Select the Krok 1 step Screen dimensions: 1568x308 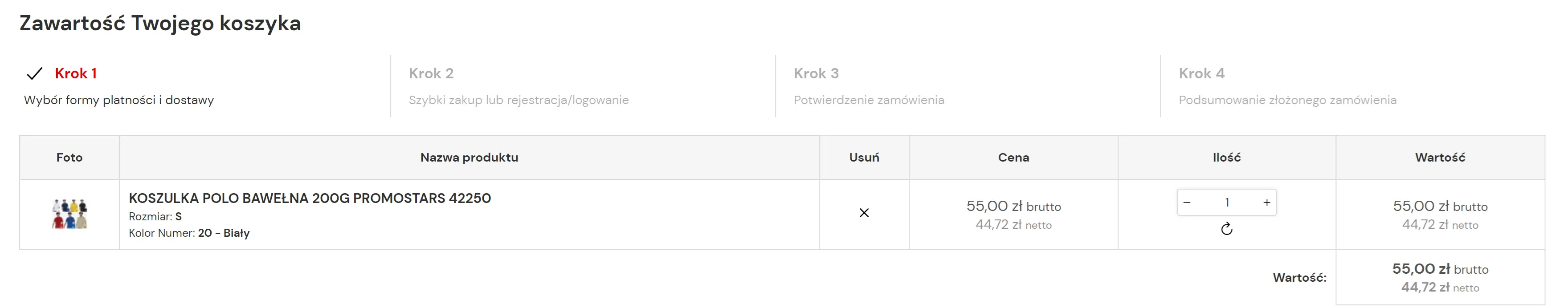point(75,73)
